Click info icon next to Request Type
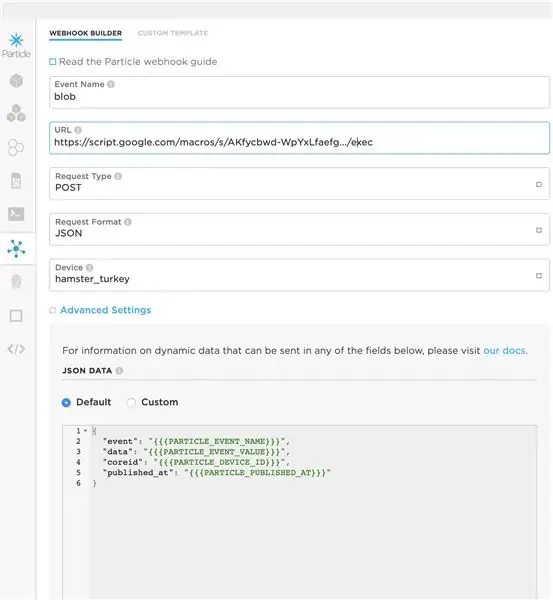 pyautogui.click(x=118, y=176)
